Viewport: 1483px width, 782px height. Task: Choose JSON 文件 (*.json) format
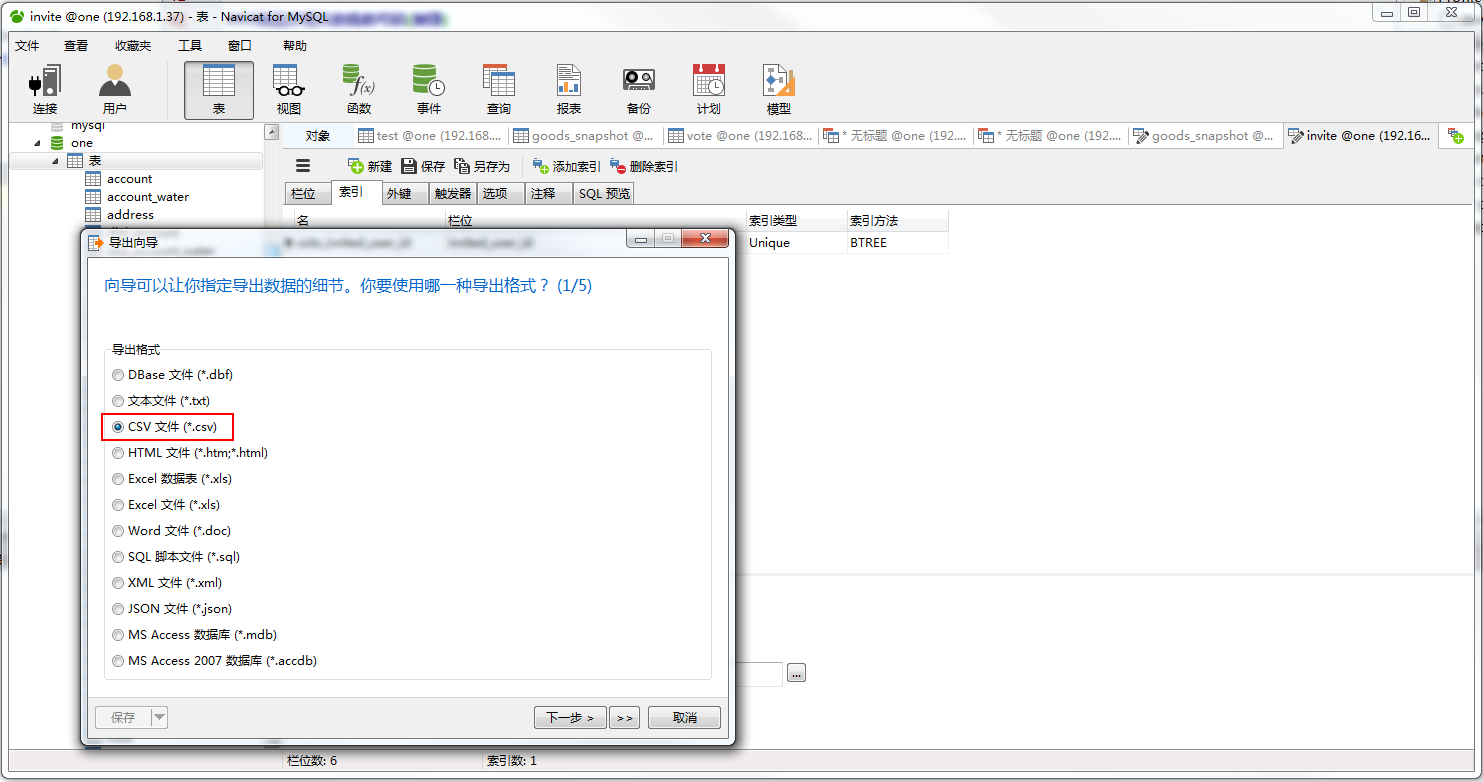(172, 609)
